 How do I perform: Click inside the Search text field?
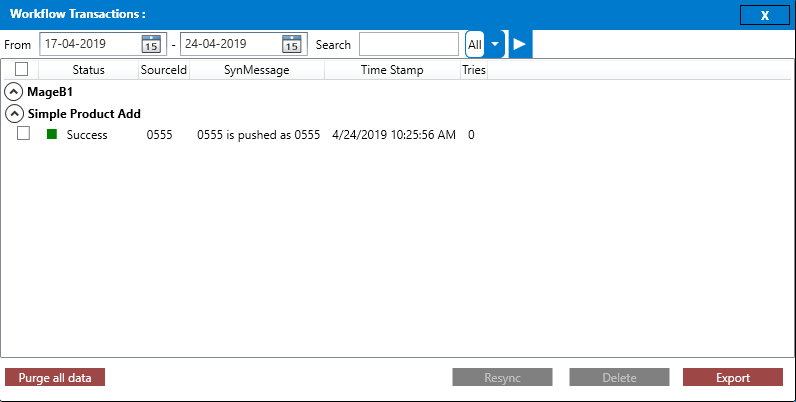click(x=410, y=44)
